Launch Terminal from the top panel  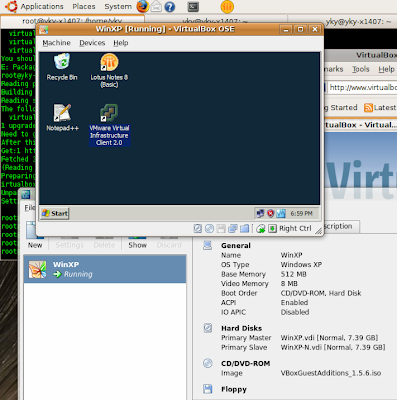193,7
